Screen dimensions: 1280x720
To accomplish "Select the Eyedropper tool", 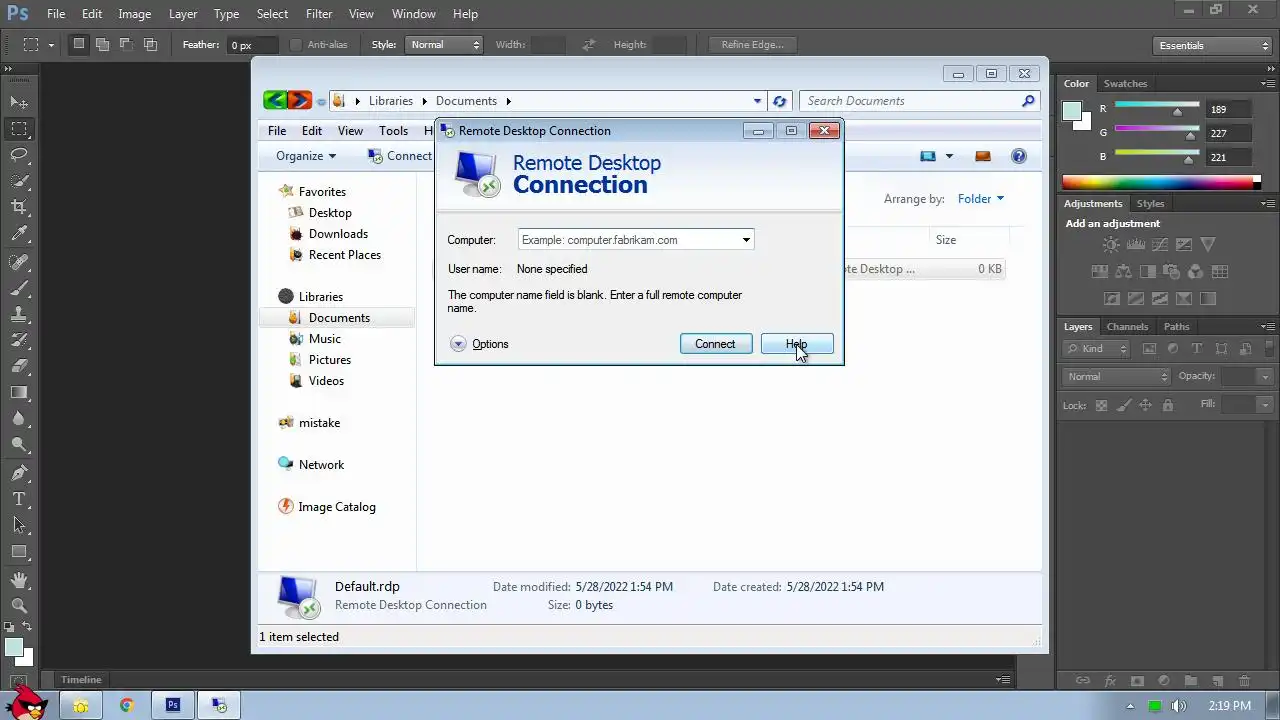I will (x=19, y=233).
